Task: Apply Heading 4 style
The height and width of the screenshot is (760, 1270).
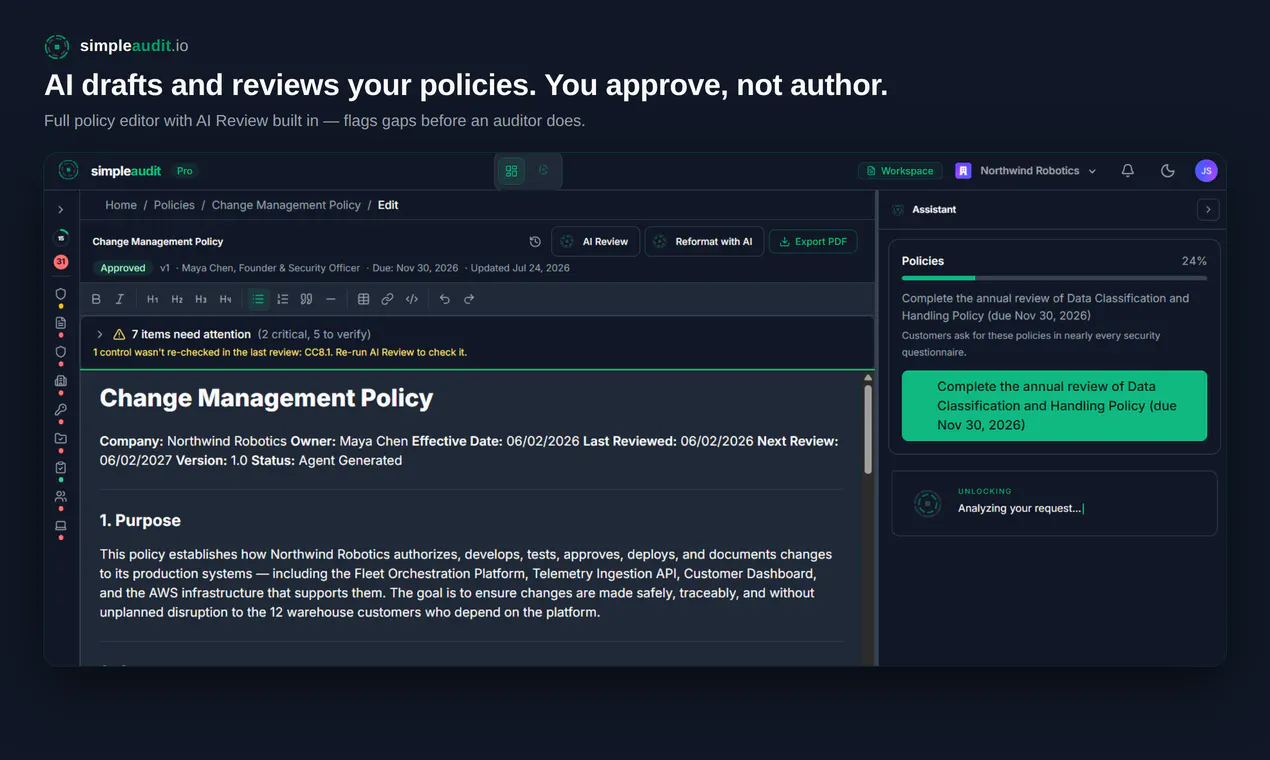Action: tap(225, 299)
